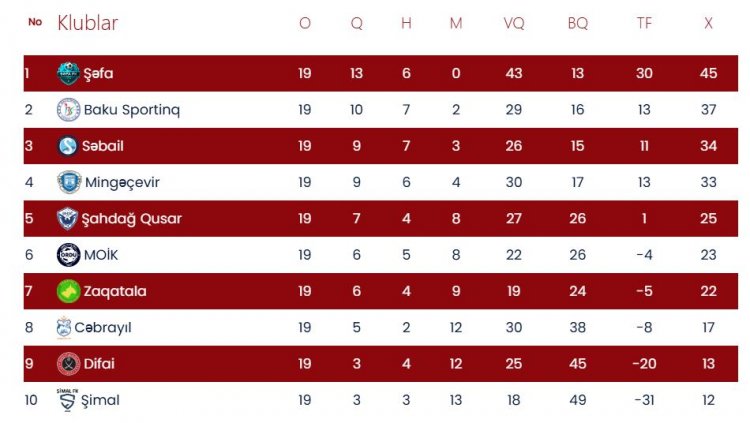The width and height of the screenshot is (750, 423).
Task: Click the Səbail club logo
Action: click(68, 146)
